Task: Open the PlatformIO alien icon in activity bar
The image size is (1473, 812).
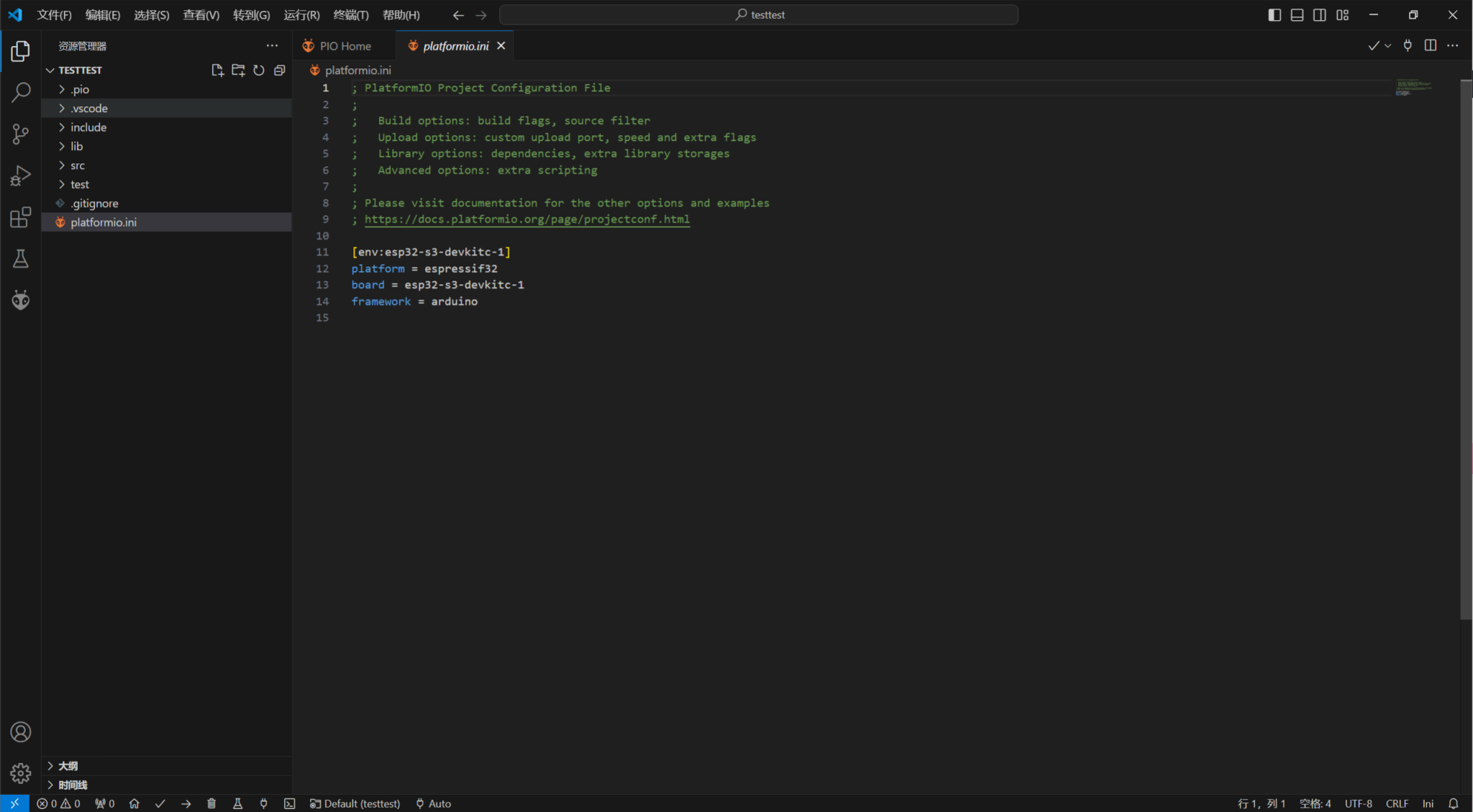Action: pos(20,300)
